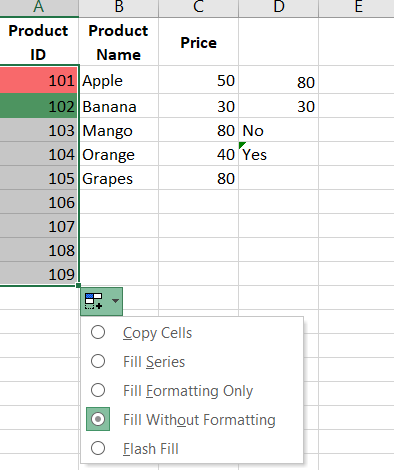Select column C header
This screenshot has height=470, width=394.
click(x=199, y=7)
